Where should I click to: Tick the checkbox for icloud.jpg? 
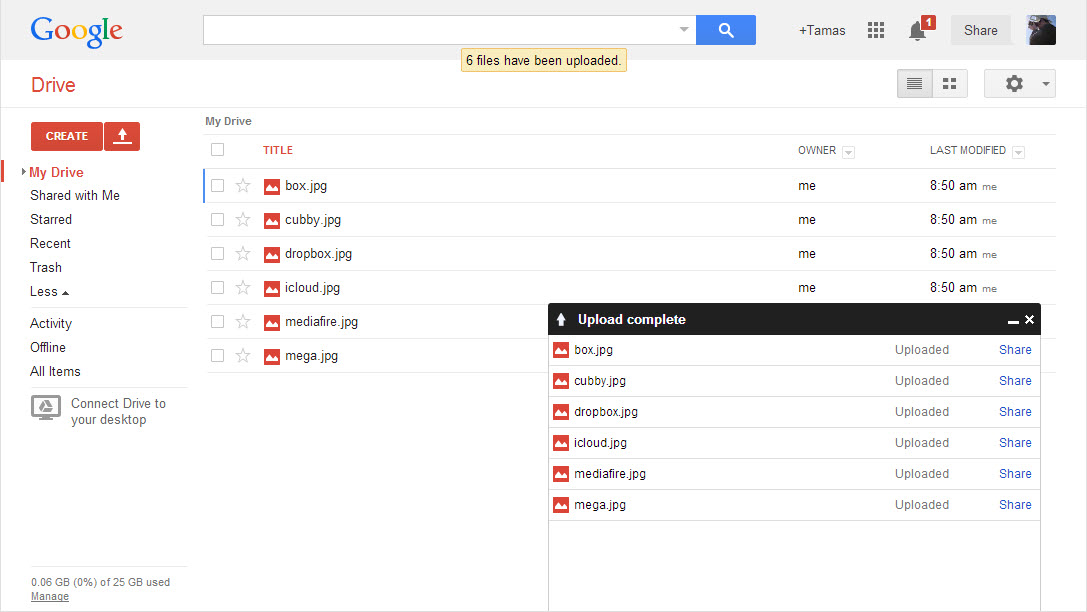(x=218, y=288)
